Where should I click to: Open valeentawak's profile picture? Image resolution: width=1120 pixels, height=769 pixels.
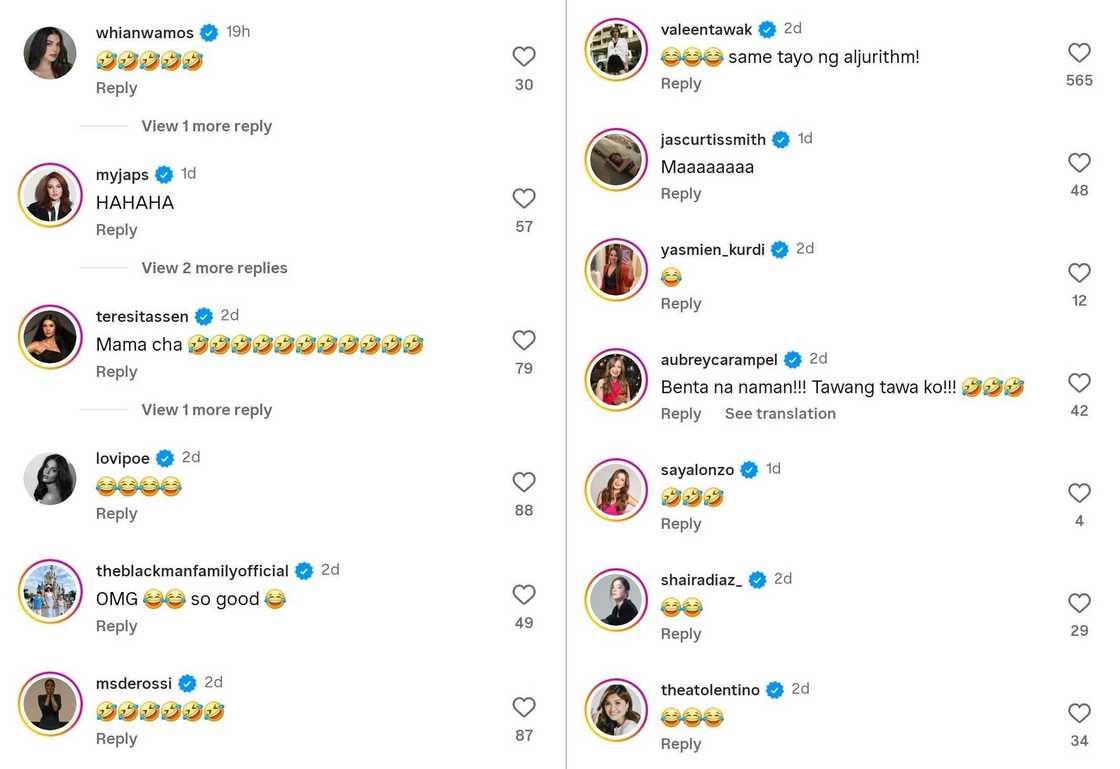(x=616, y=50)
